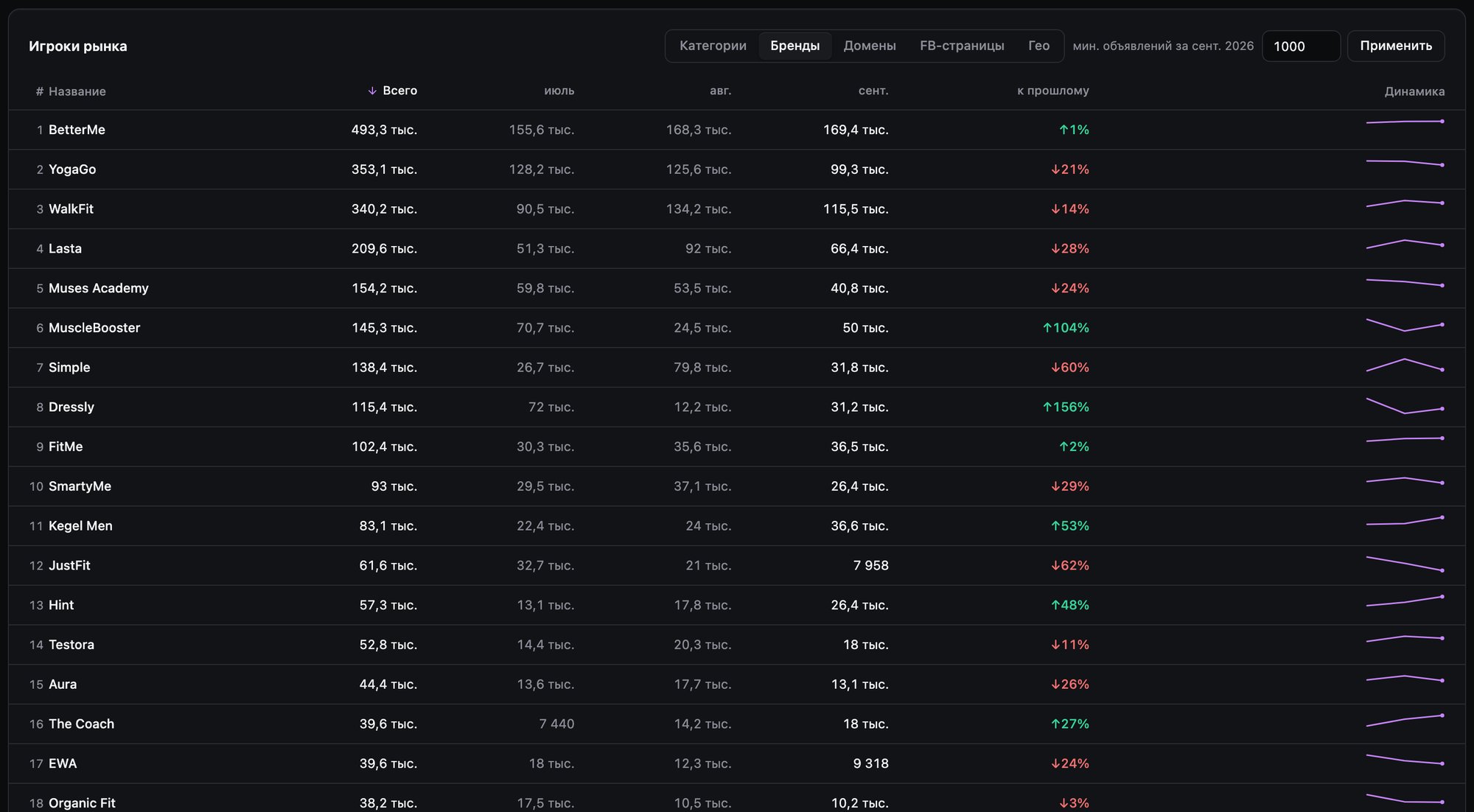The image size is (1474, 812).
Task: Click the JustFit brand name
Action: [x=69, y=566]
